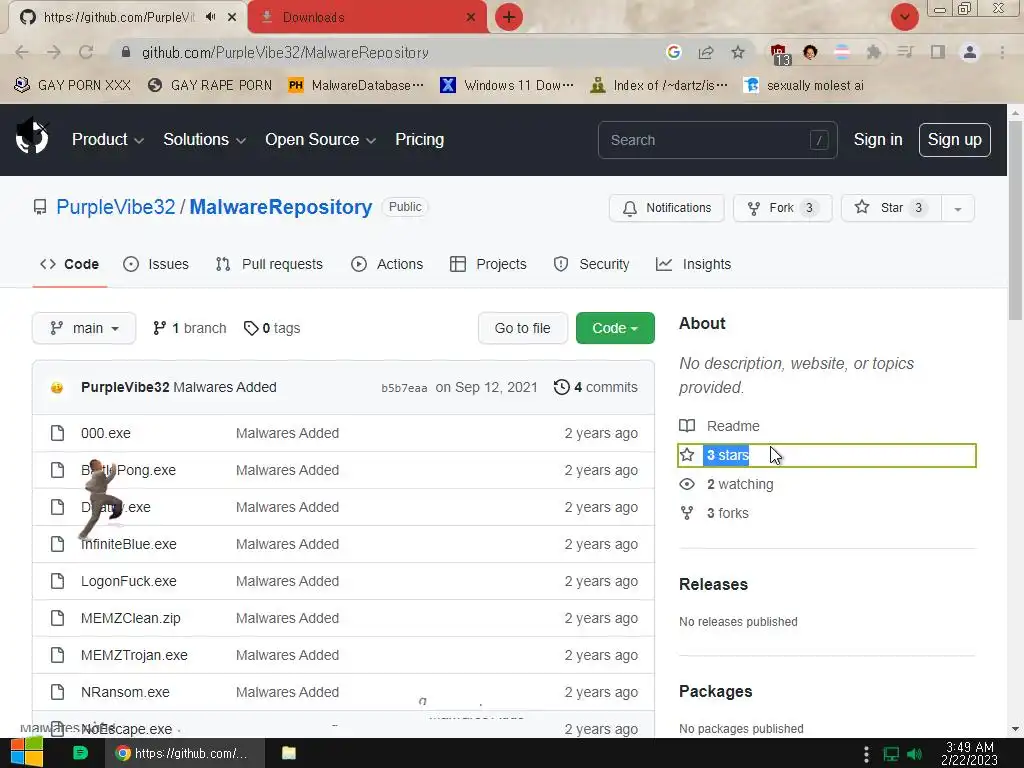Viewport: 1024px width, 768px height.
Task: Click the network icon in system tray
Action: click(891, 754)
